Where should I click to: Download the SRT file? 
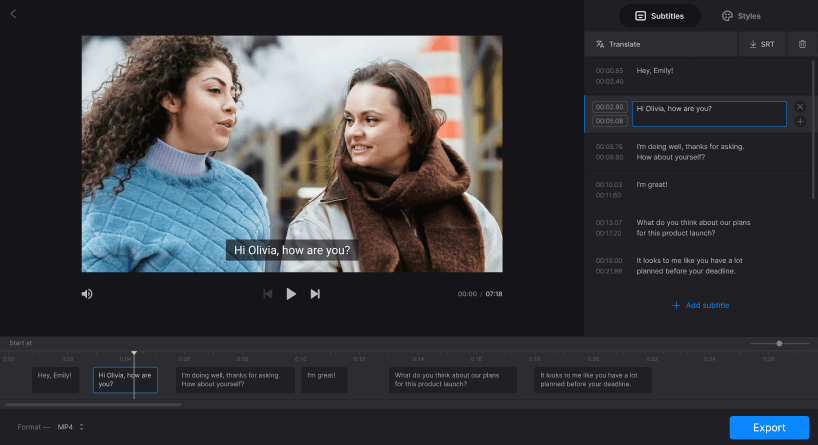(x=761, y=44)
